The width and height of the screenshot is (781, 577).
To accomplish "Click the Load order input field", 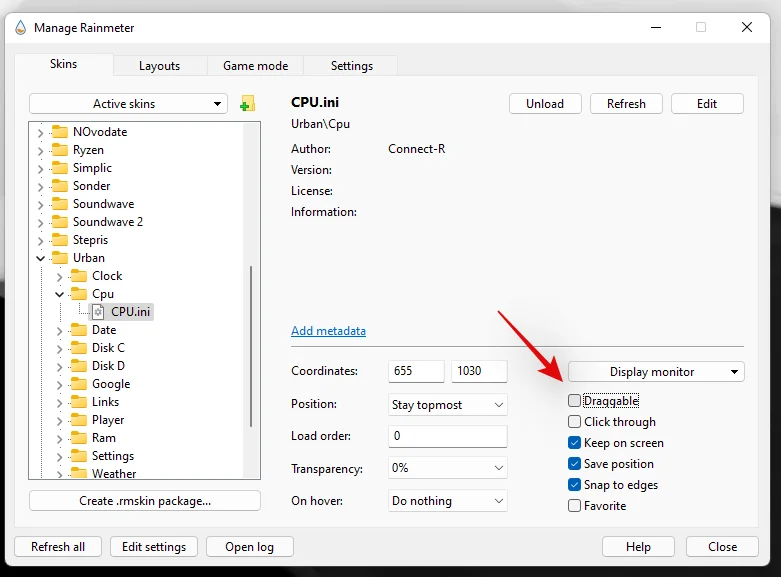I will pyautogui.click(x=447, y=436).
